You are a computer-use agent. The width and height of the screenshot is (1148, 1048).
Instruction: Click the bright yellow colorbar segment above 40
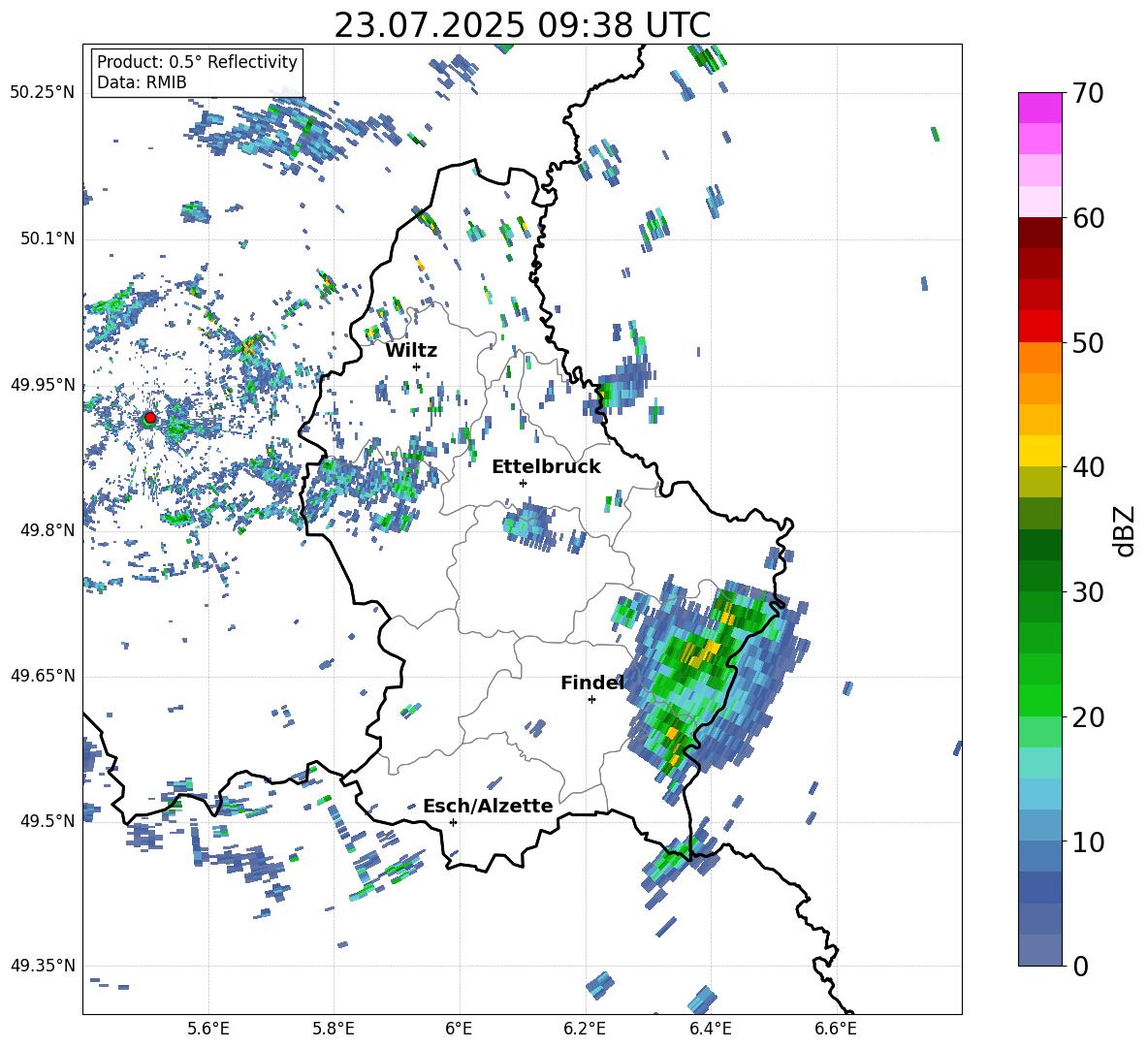(1039, 451)
